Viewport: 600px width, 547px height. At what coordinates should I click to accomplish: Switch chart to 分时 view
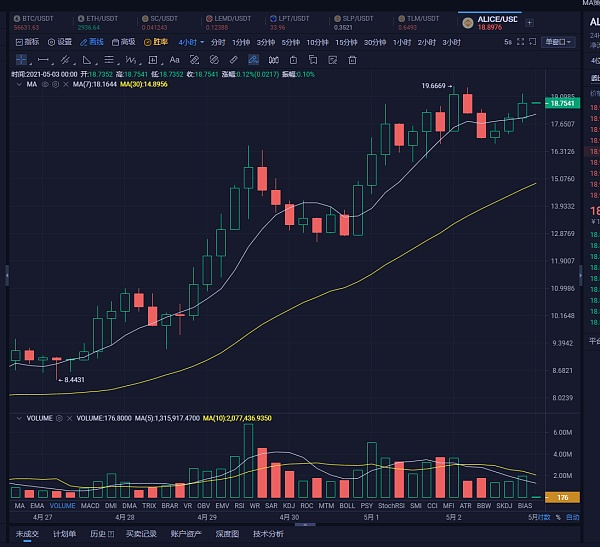click(x=218, y=42)
